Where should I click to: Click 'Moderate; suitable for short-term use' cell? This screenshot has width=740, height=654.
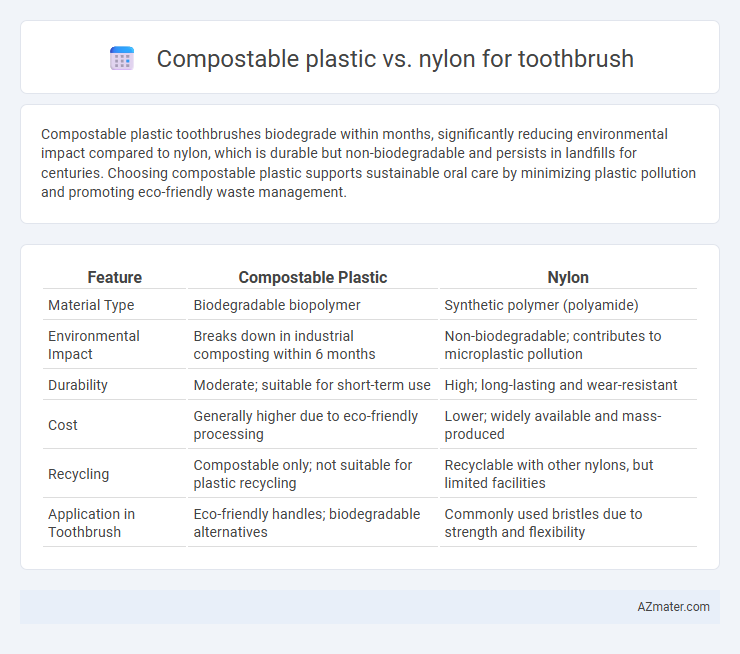(x=312, y=385)
